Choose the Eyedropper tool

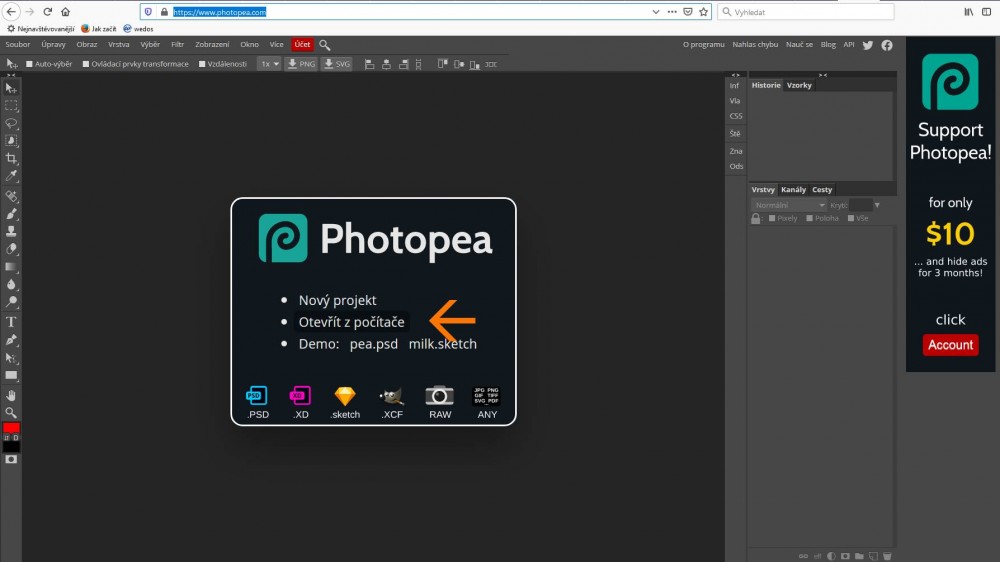(12, 176)
